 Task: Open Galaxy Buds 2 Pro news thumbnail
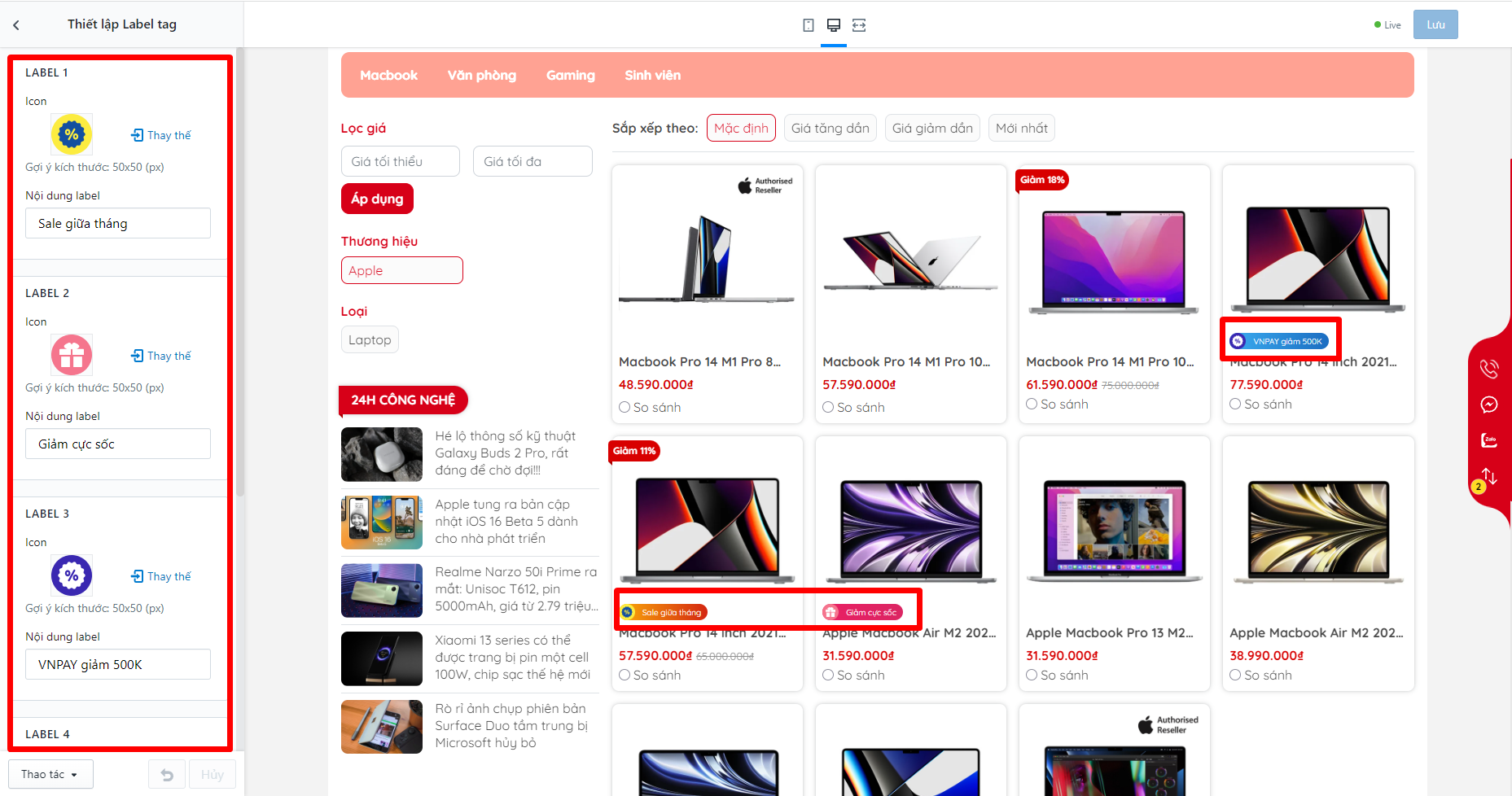[x=382, y=454]
